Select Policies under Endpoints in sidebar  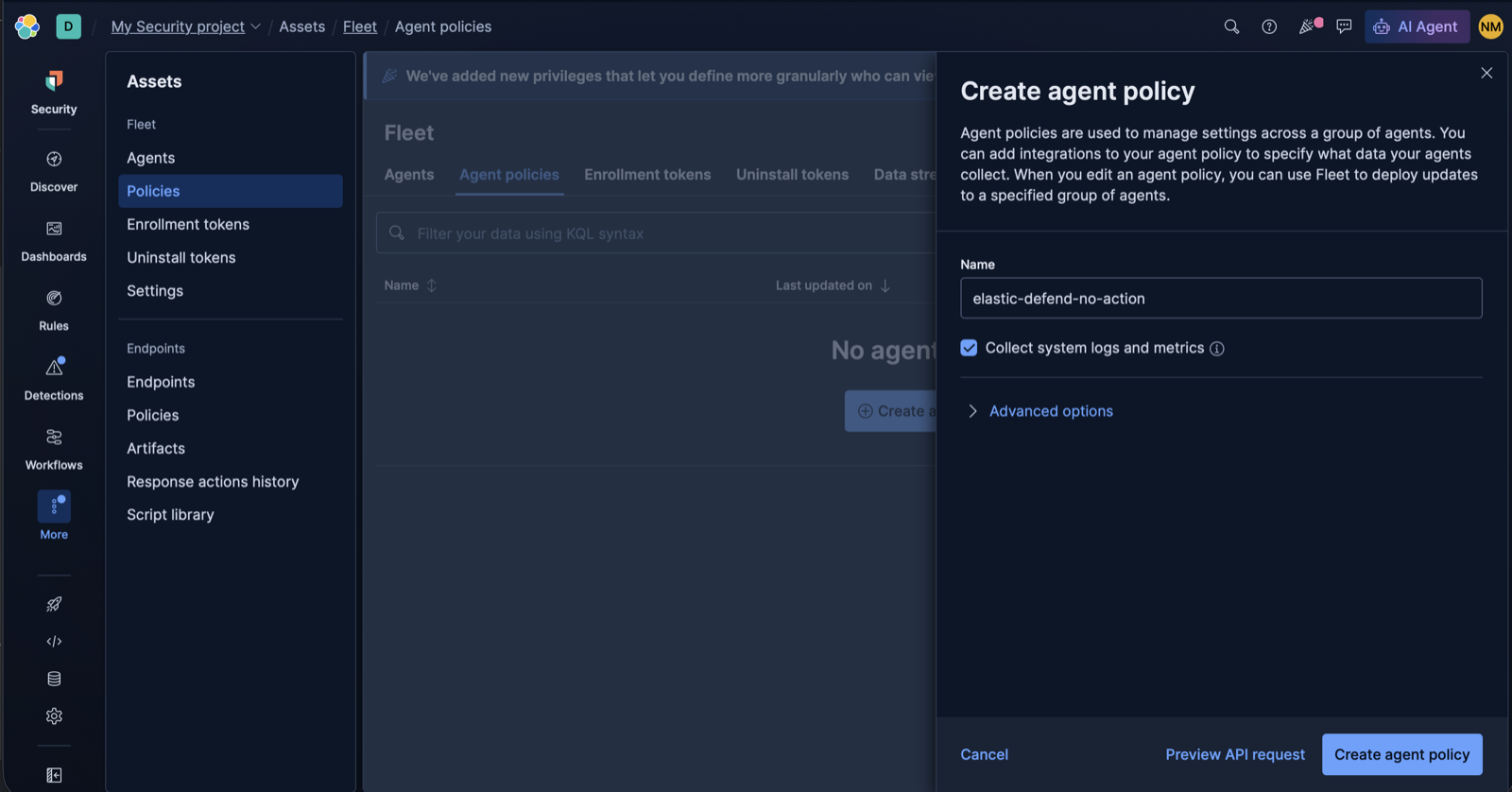coord(153,415)
